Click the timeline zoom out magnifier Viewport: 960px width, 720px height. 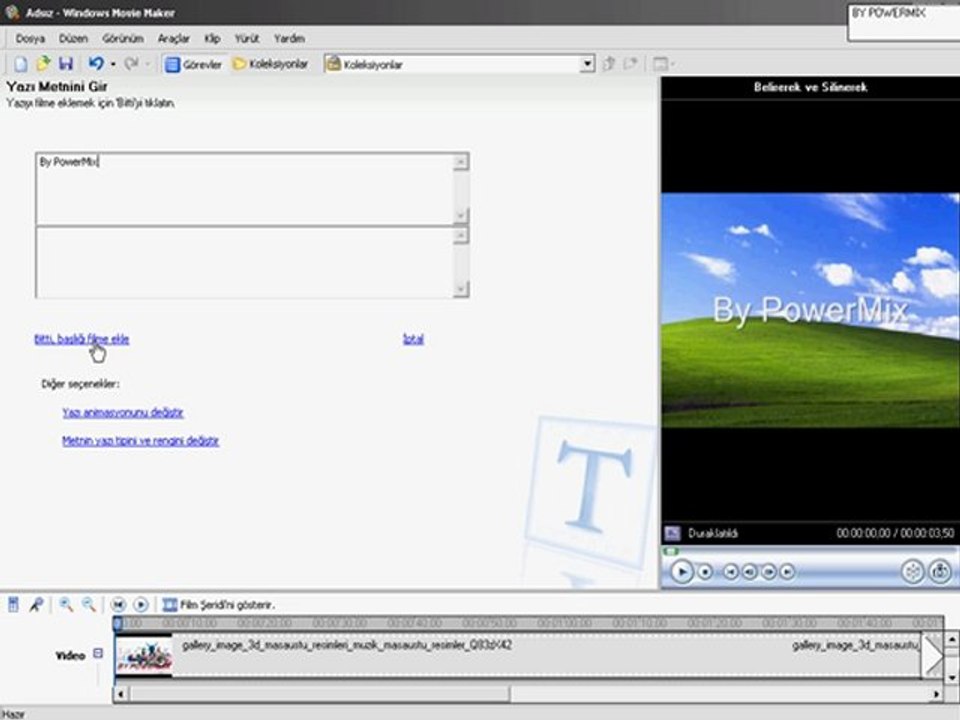click(89, 604)
